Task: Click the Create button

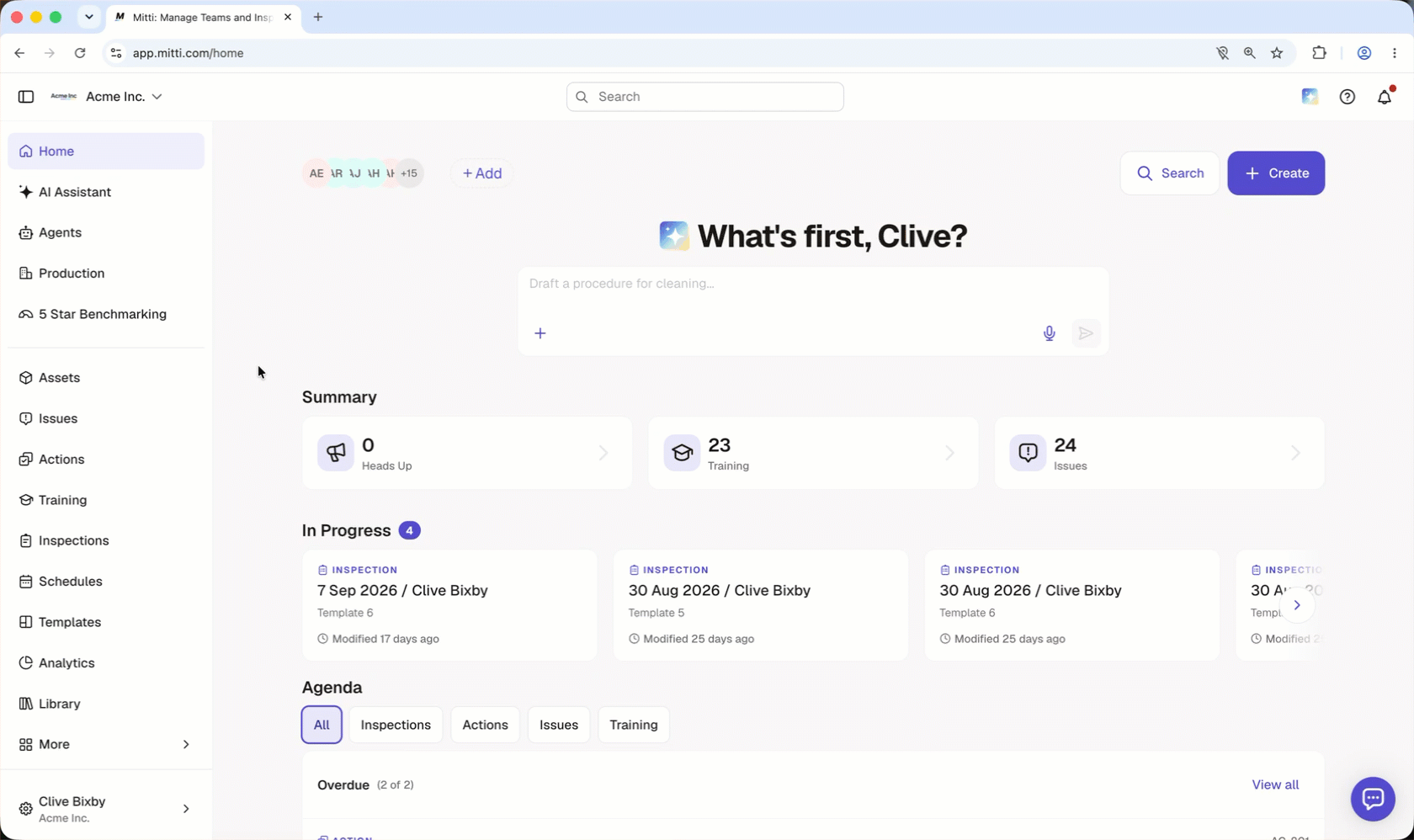Action: coord(1276,173)
